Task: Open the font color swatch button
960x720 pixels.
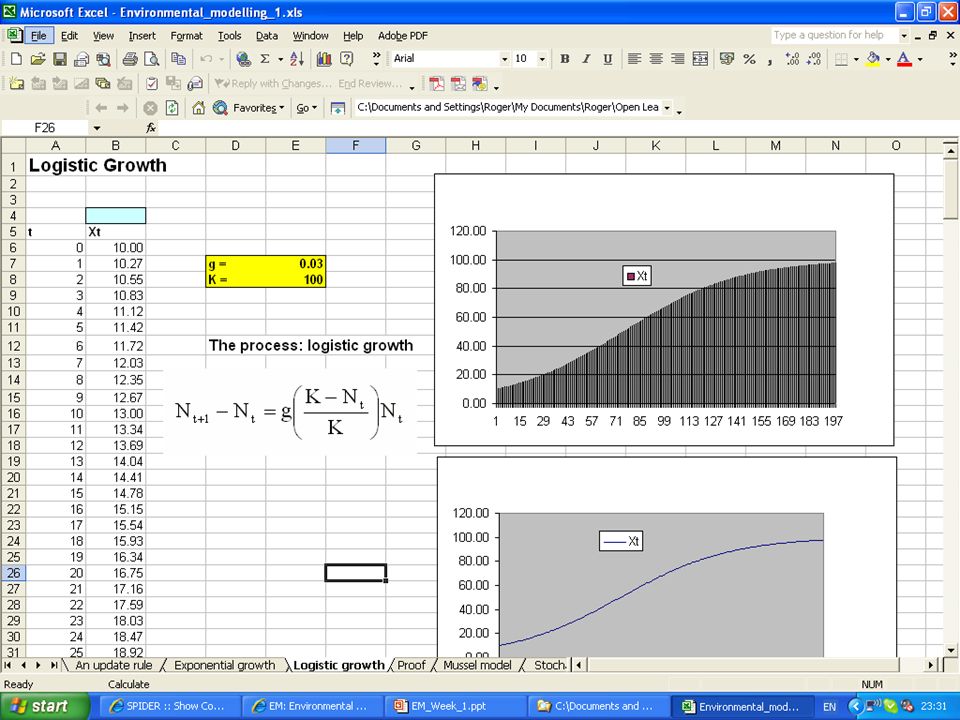Action: (904, 59)
